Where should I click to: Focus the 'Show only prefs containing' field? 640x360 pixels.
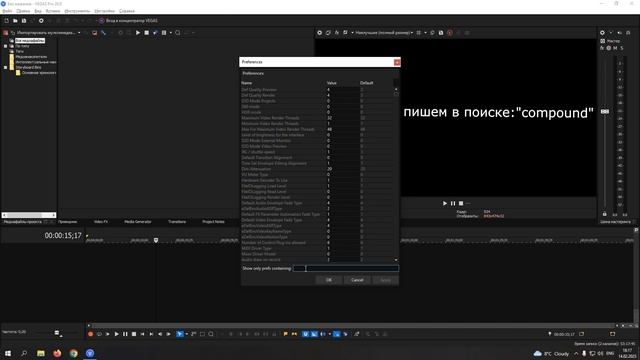(x=346, y=269)
